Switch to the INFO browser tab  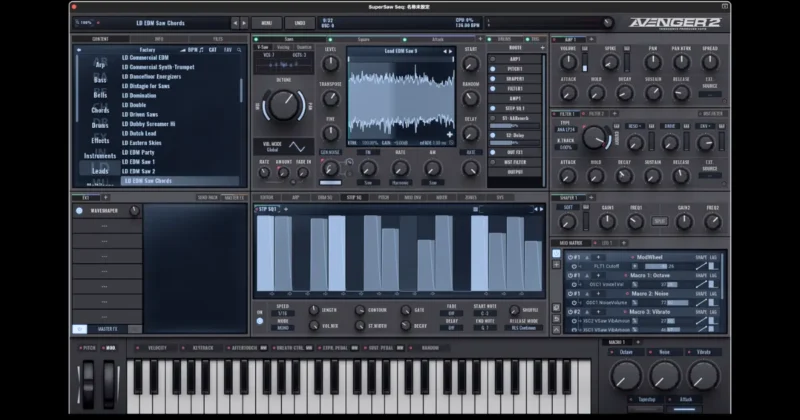coord(159,39)
